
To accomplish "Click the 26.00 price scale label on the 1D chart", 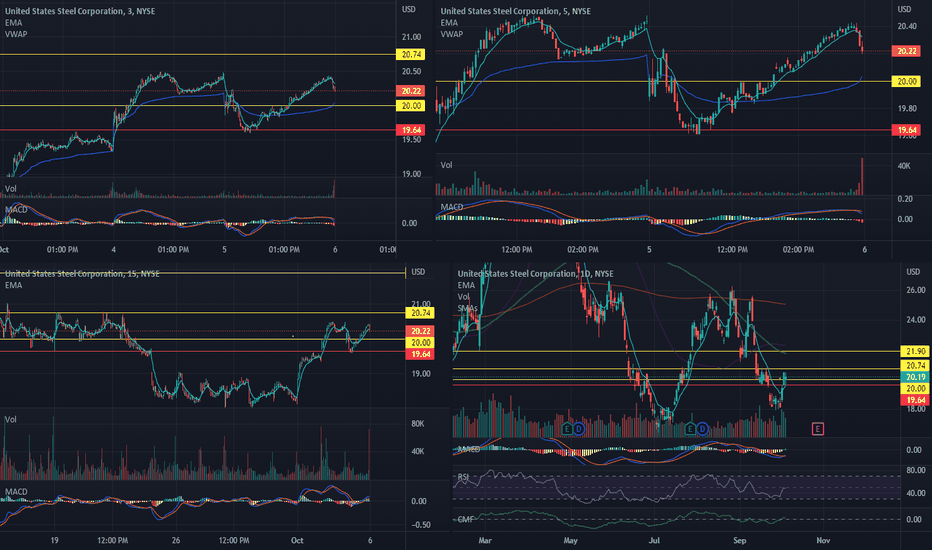I will tap(915, 290).
